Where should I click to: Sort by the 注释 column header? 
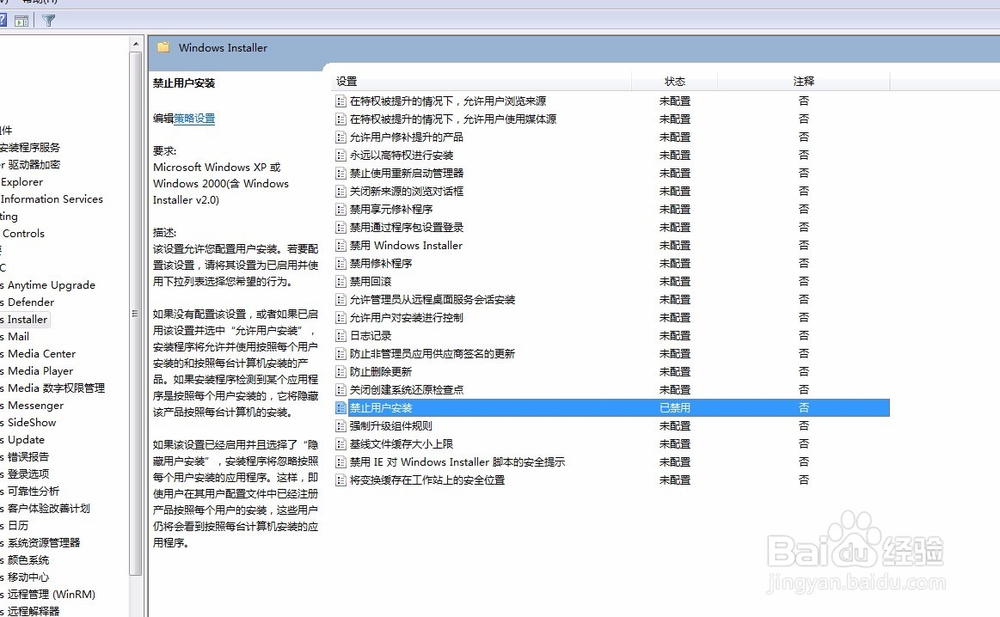point(804,81)
